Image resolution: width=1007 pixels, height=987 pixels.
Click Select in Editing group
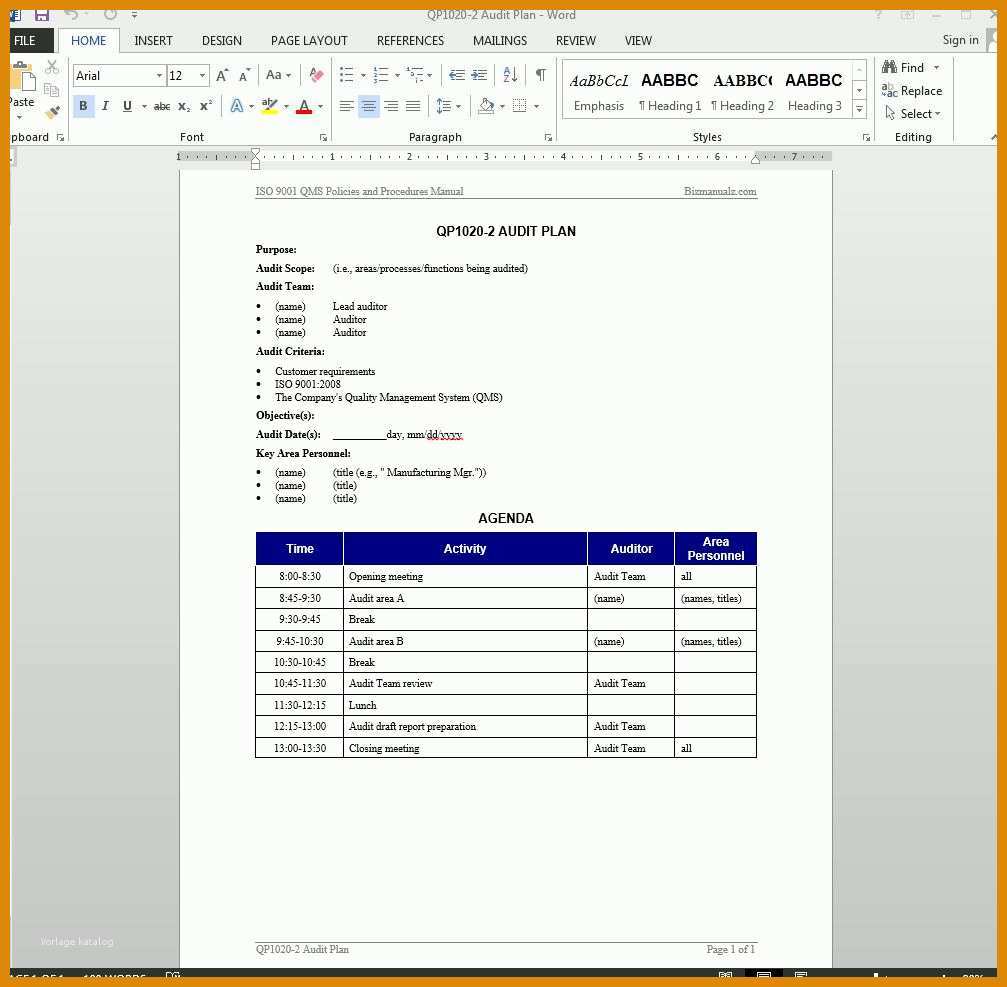[x=912, y=114]
